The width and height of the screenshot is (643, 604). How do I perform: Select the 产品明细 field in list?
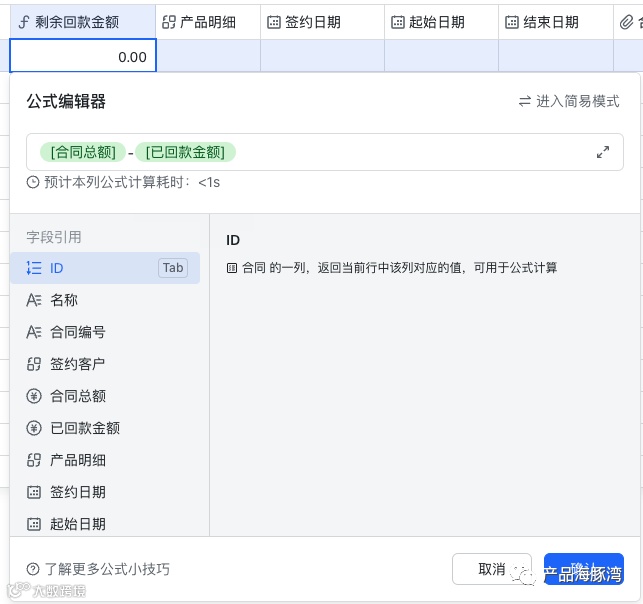(105, 460)
